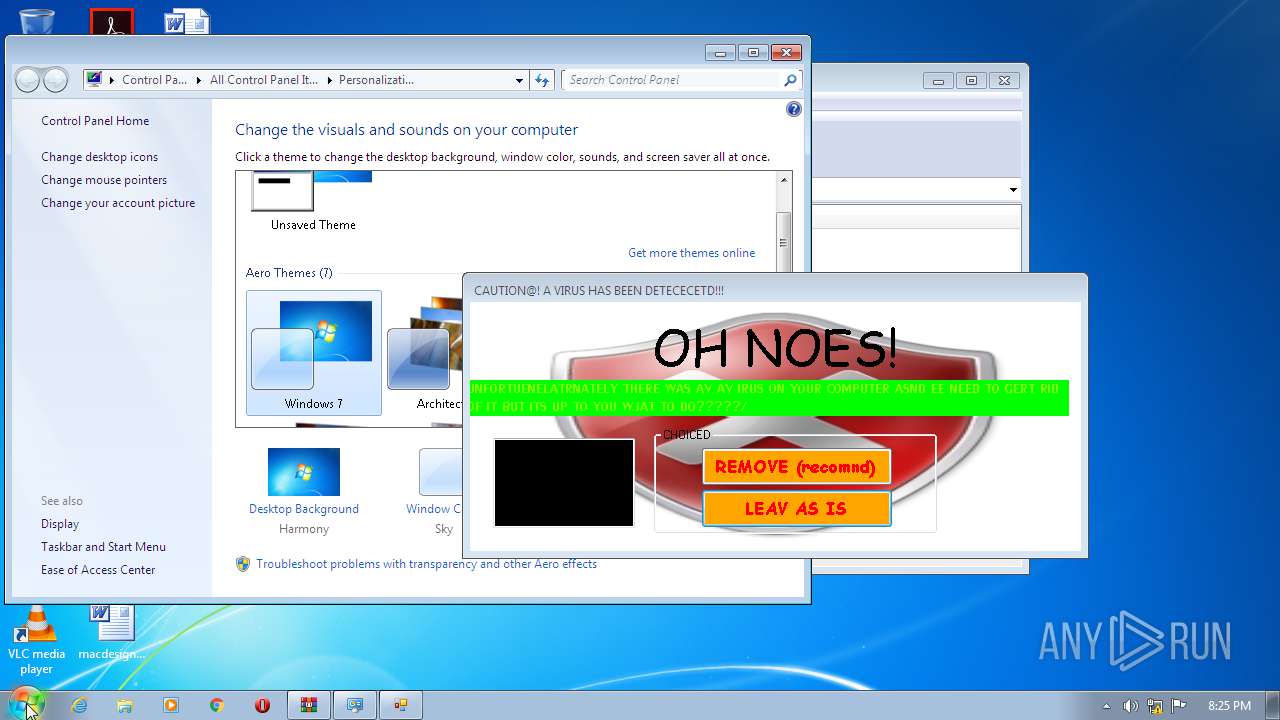Launch Internet Explorer from taskbar
Image resolution: width=1280 pixels, height=720 pixels.
[x=79, y=705]
